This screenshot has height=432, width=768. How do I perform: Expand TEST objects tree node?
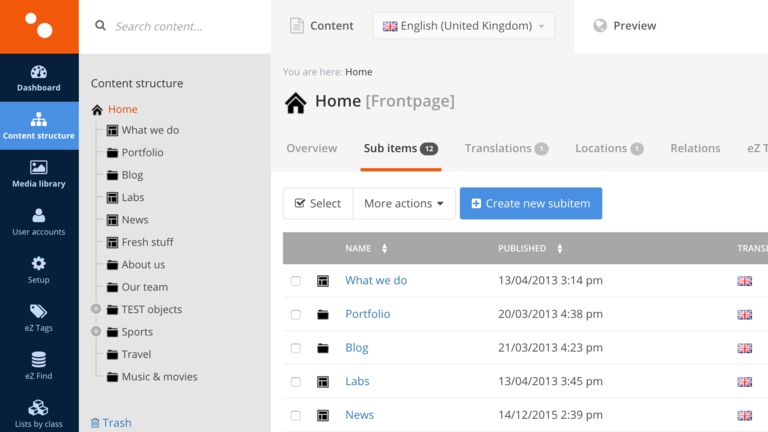pyautogui.click(x=96, y=309)
